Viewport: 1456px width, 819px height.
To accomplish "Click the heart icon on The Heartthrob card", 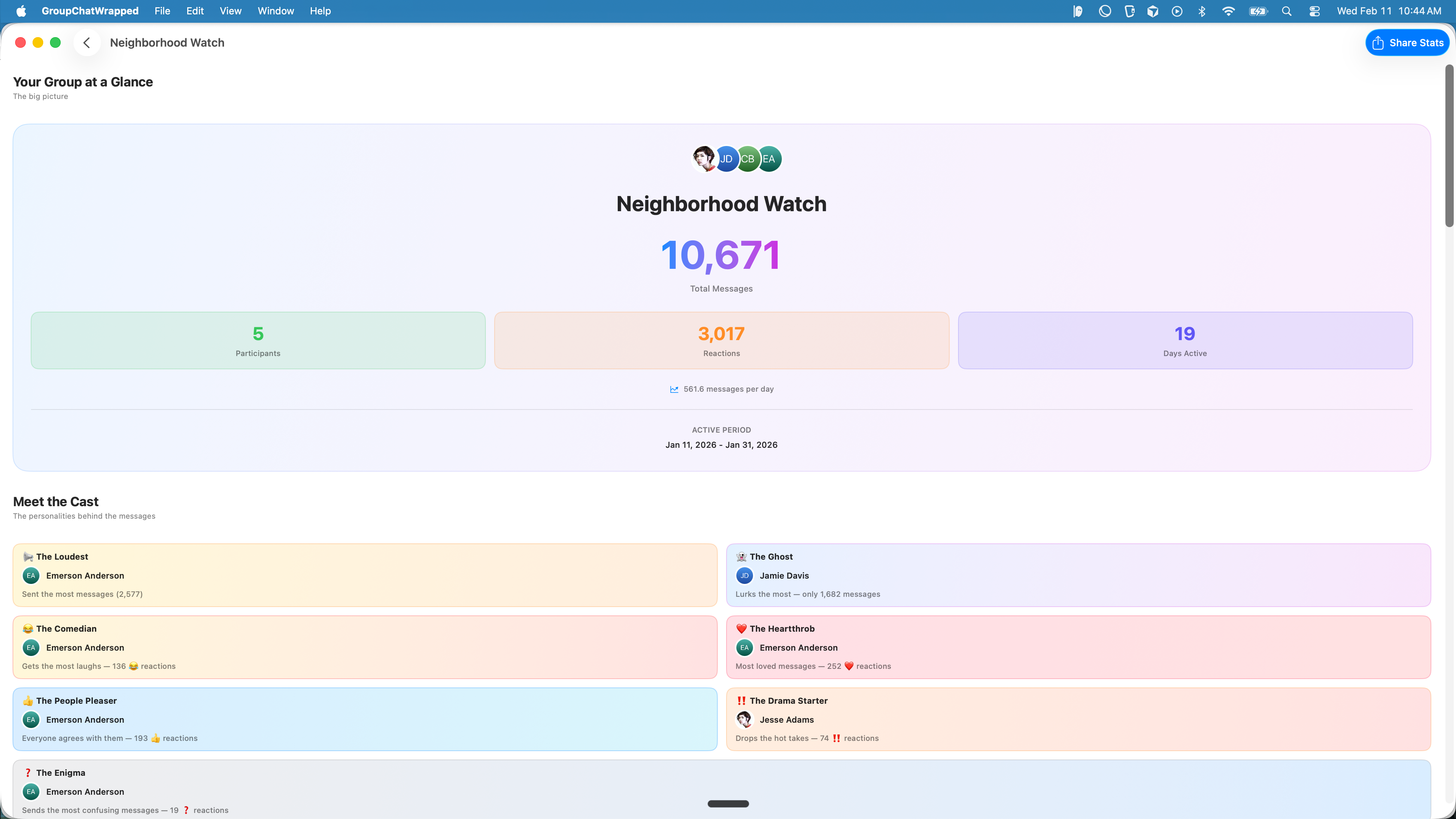I will coord(742,628).
